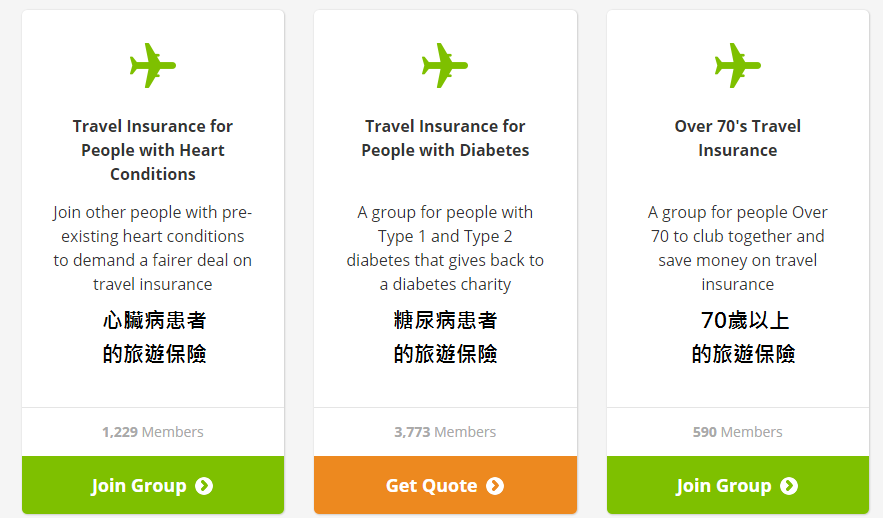Image resolution: width=883 pixels, height=524 pixels.
Task: Join the Over 70's travel insurance group
Action: pyautogui.click(x=738, y=485)
